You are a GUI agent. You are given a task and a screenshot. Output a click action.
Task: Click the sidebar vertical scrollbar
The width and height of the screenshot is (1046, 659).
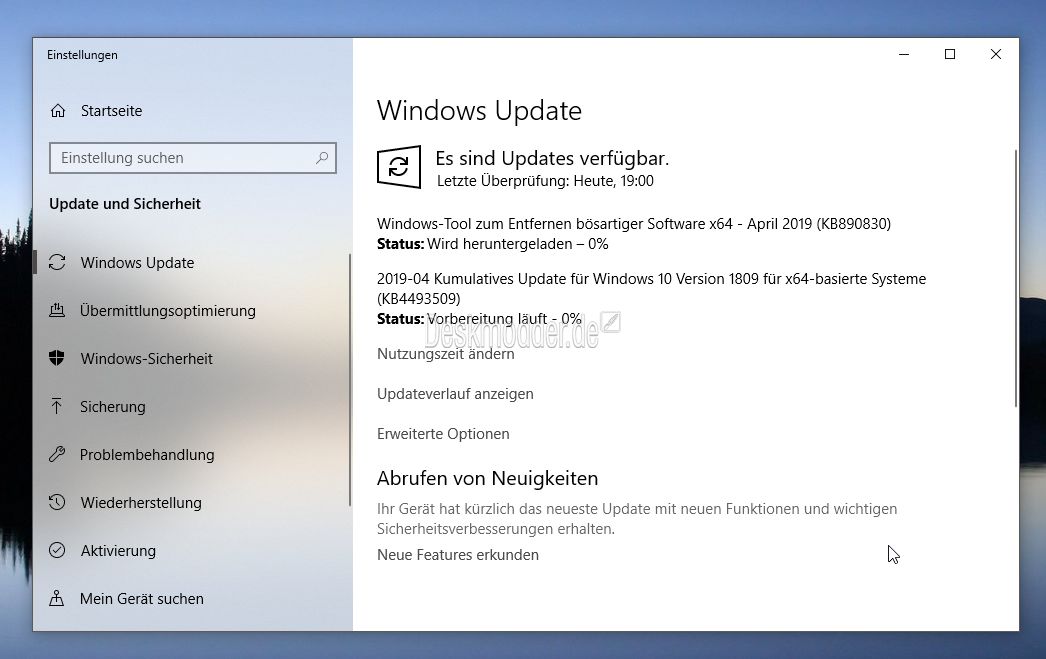350,380
